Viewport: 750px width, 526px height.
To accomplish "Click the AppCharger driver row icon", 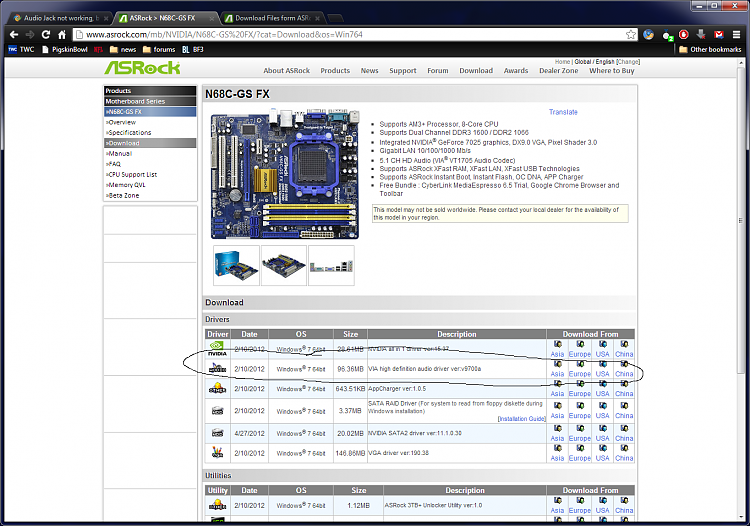I will 218,388.
